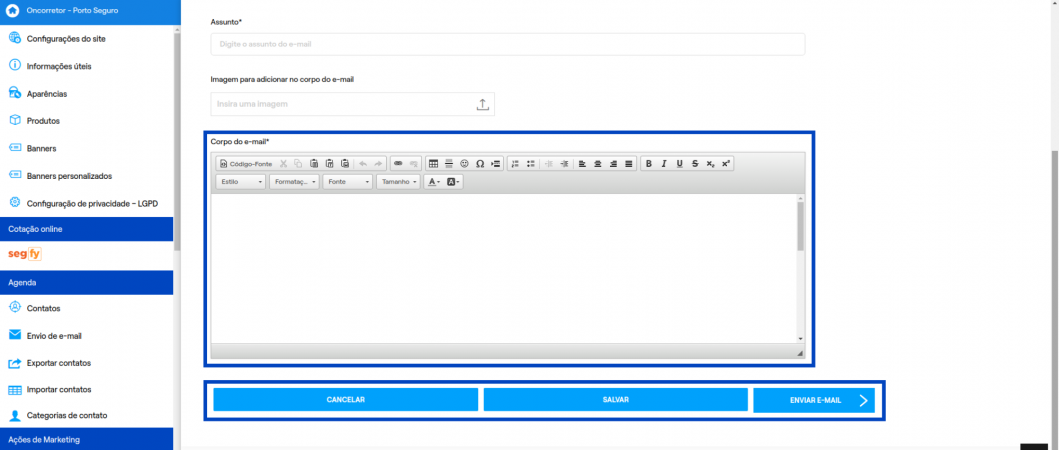Align text right
The height and width of the screenshot is (450, 1059).
coord(613,164)
